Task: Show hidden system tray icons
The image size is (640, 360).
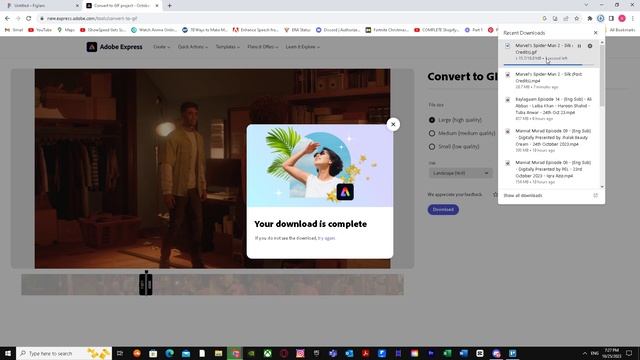Action: (x=584, y=353)
